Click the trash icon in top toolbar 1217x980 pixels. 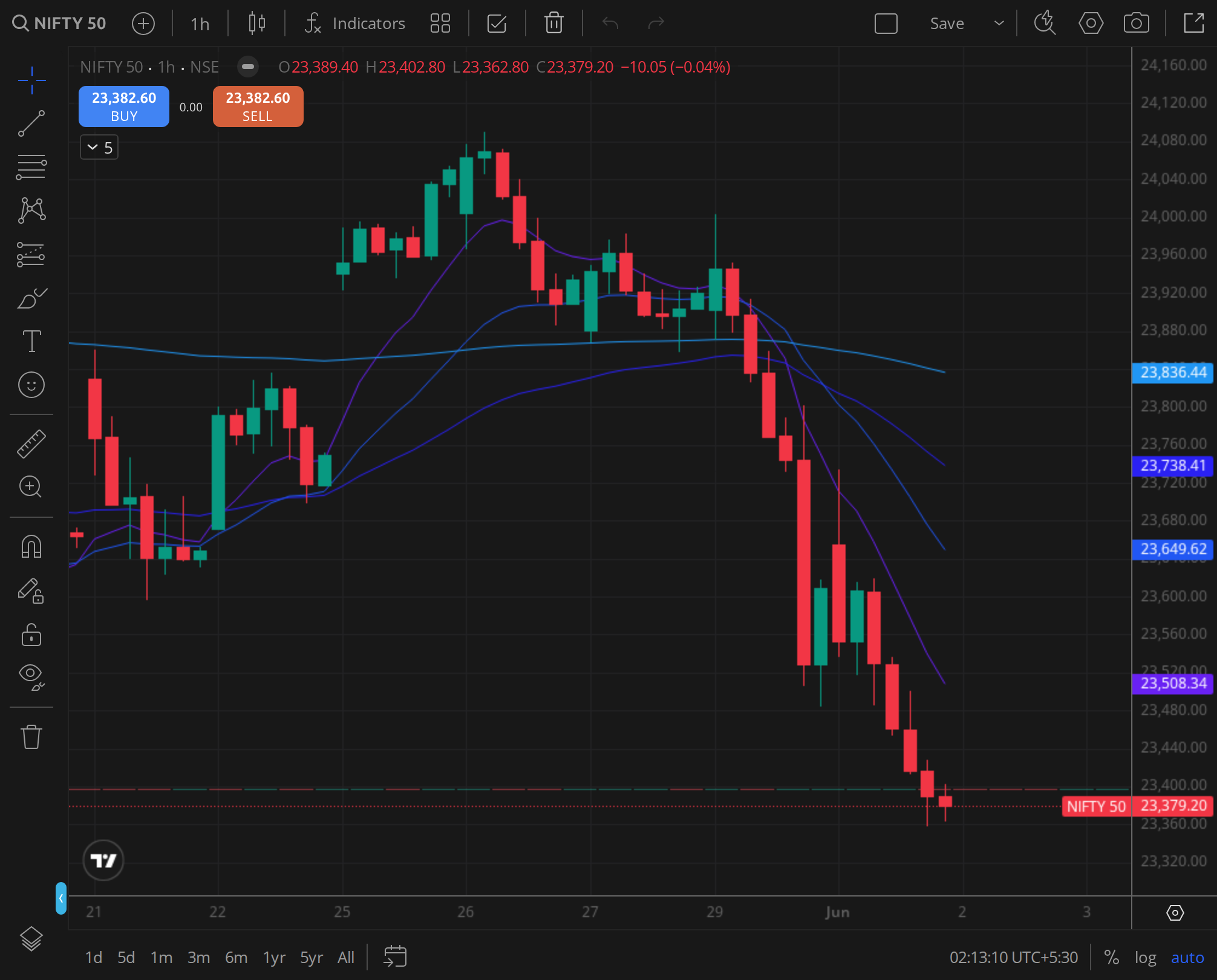click(x=554, y=24)
